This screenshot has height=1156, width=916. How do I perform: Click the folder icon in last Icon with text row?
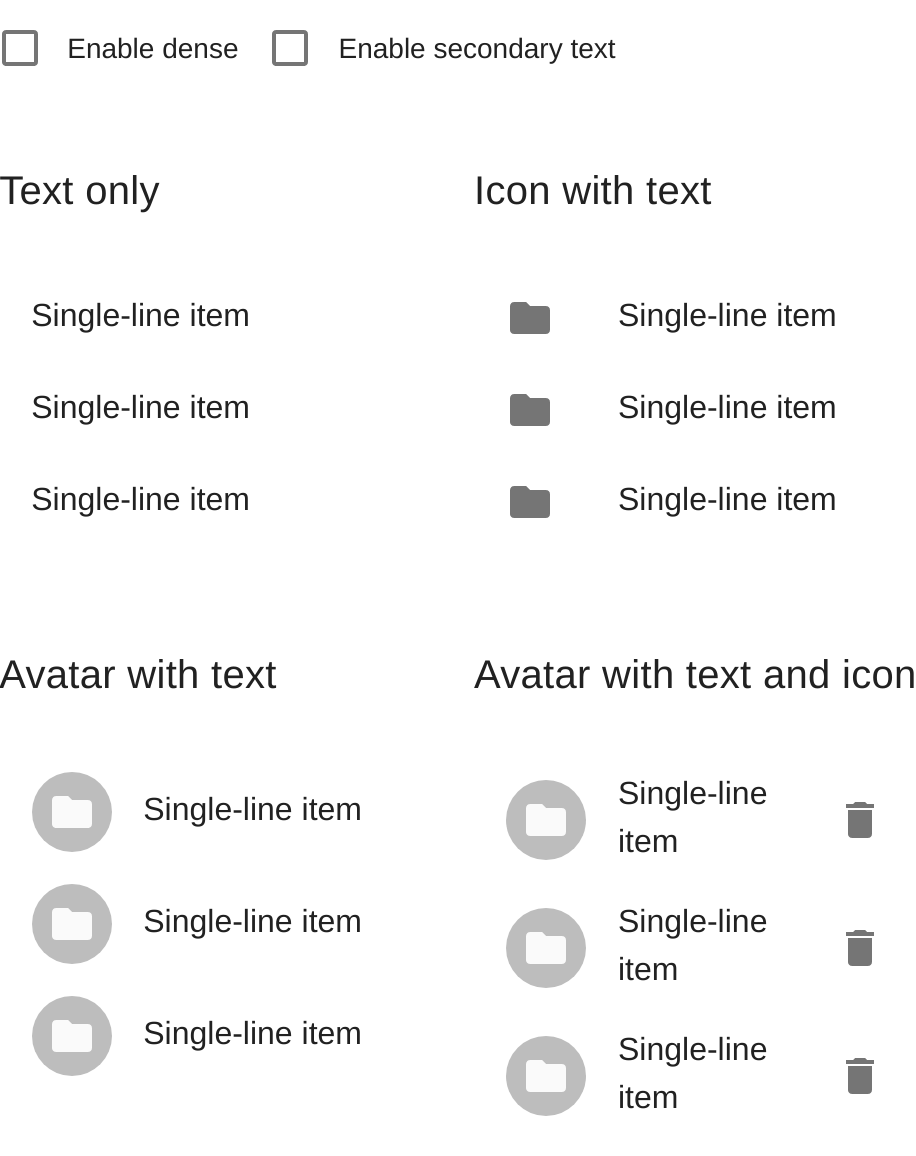[529, 501]
